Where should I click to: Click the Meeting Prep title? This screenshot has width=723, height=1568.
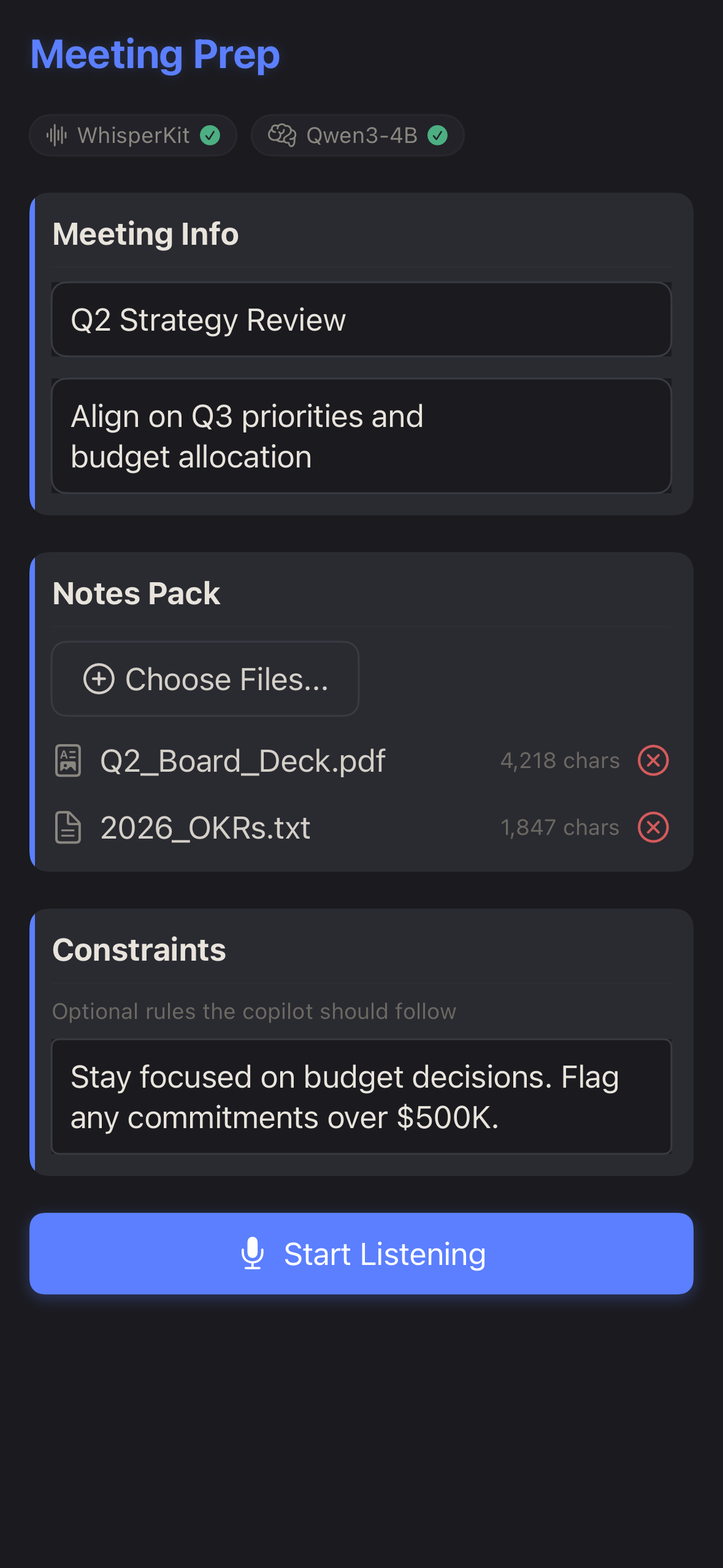point(155,55)
